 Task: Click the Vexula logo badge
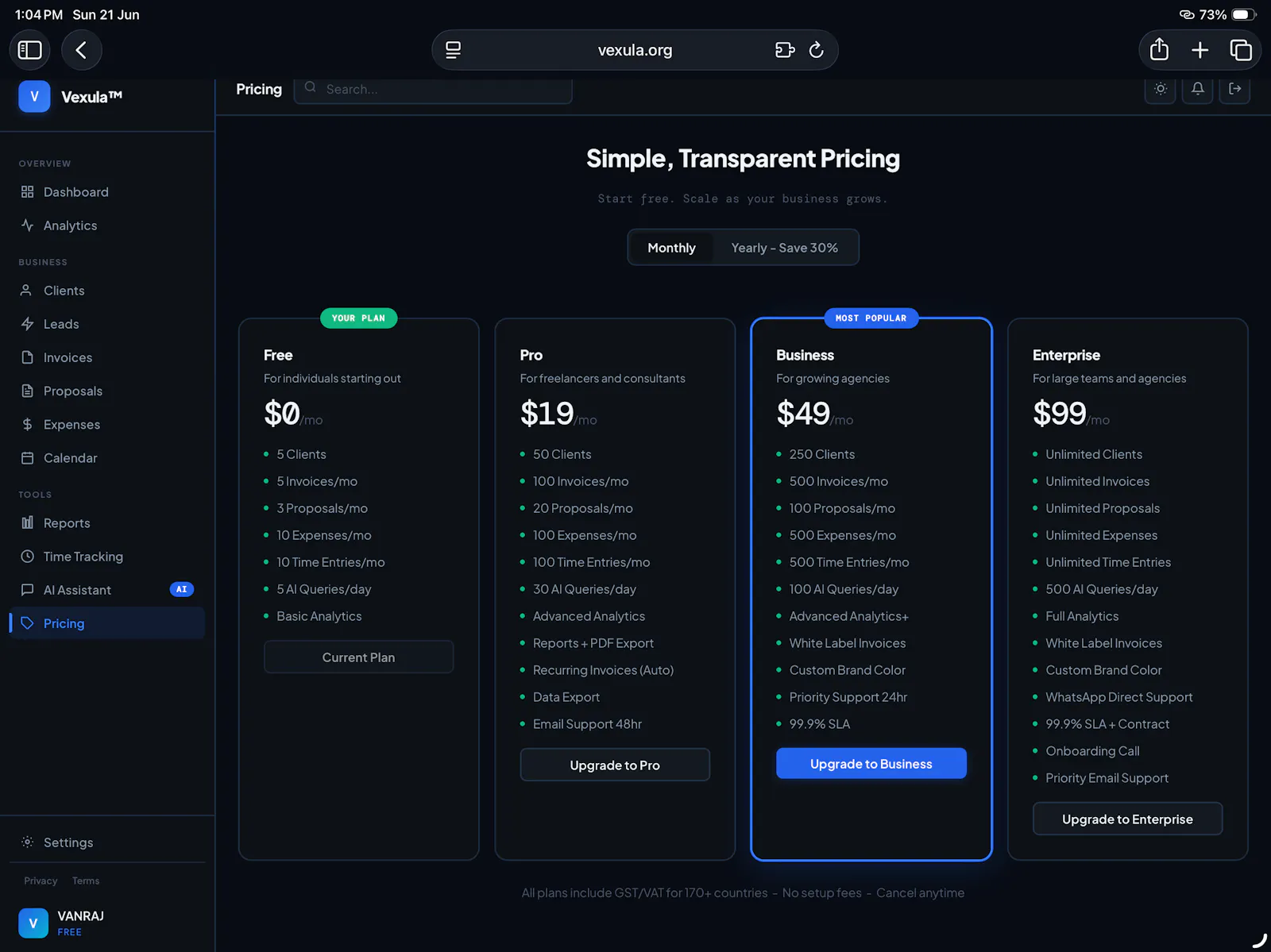click(x=34, y=97)
